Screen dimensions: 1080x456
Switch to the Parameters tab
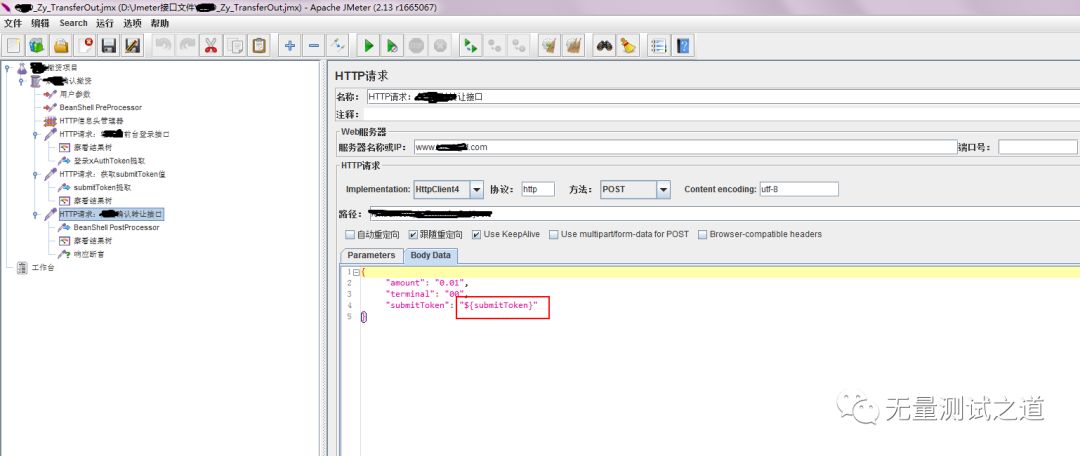click(x=371, y=255)
